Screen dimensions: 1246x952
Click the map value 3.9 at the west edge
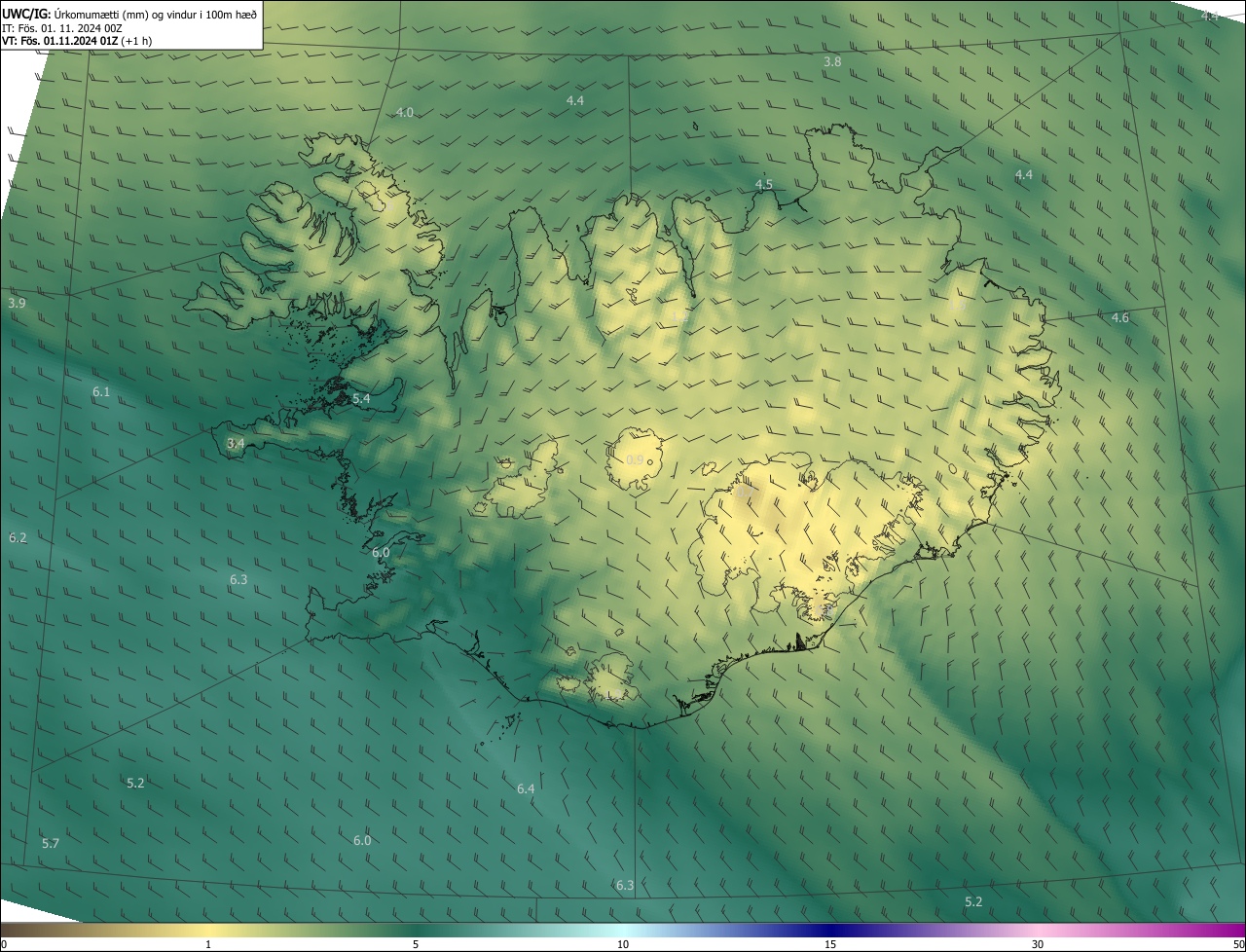click(17, 304)
